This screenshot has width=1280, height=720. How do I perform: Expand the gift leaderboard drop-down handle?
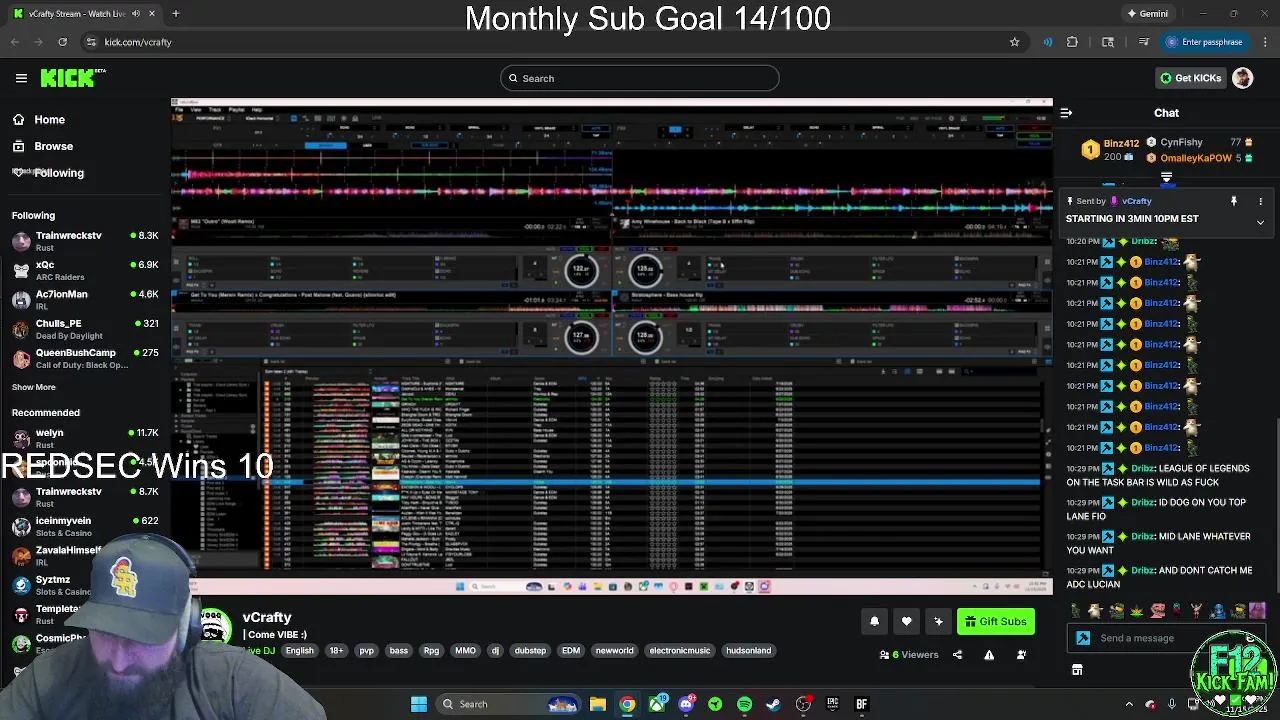[x=1166, y=178]
